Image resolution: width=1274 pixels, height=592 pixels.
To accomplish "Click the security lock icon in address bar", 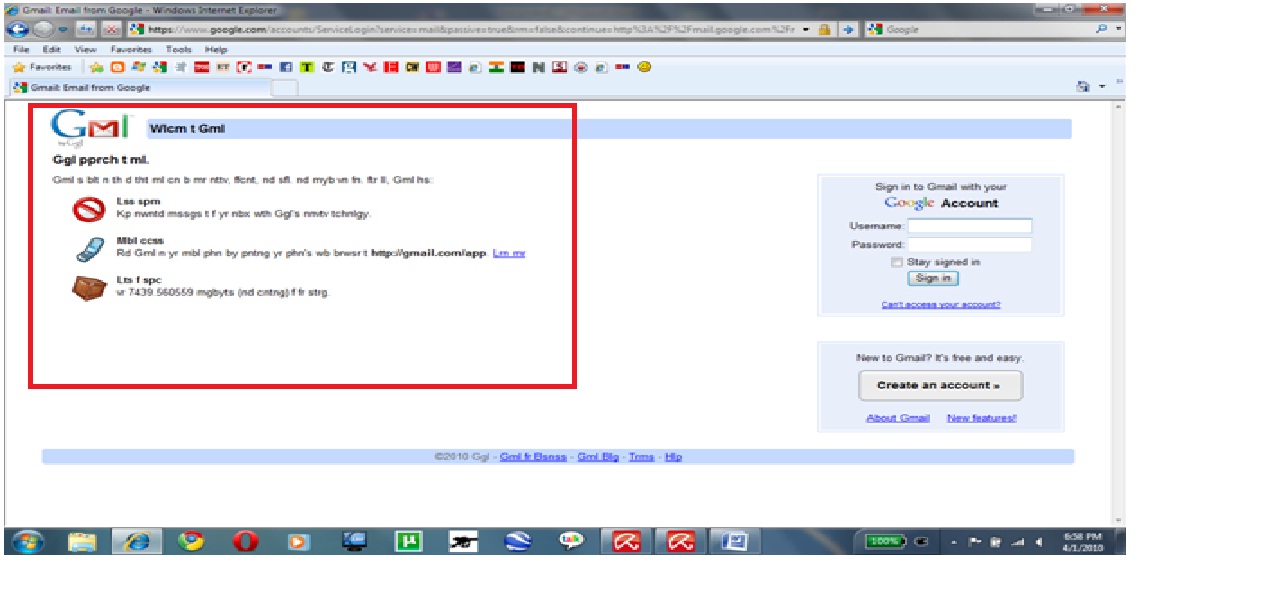I will click(824, 30).
